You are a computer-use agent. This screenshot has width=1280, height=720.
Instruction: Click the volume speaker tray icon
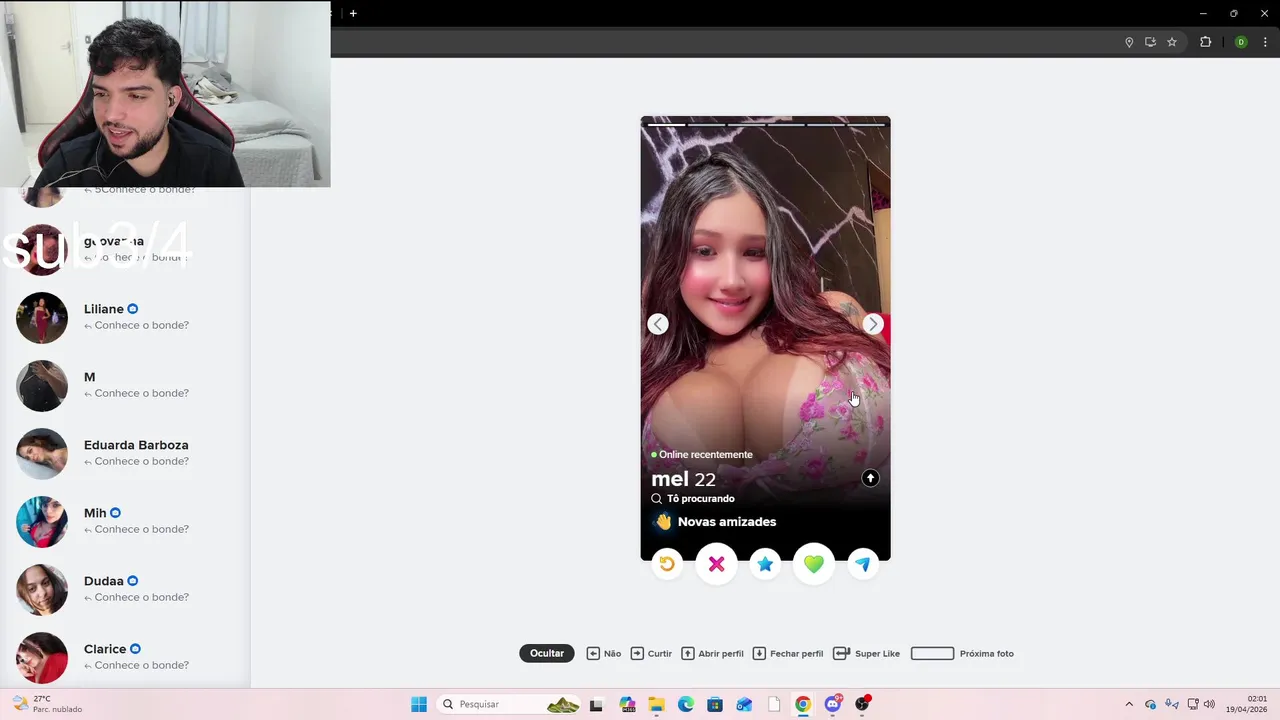(1209, 704)
